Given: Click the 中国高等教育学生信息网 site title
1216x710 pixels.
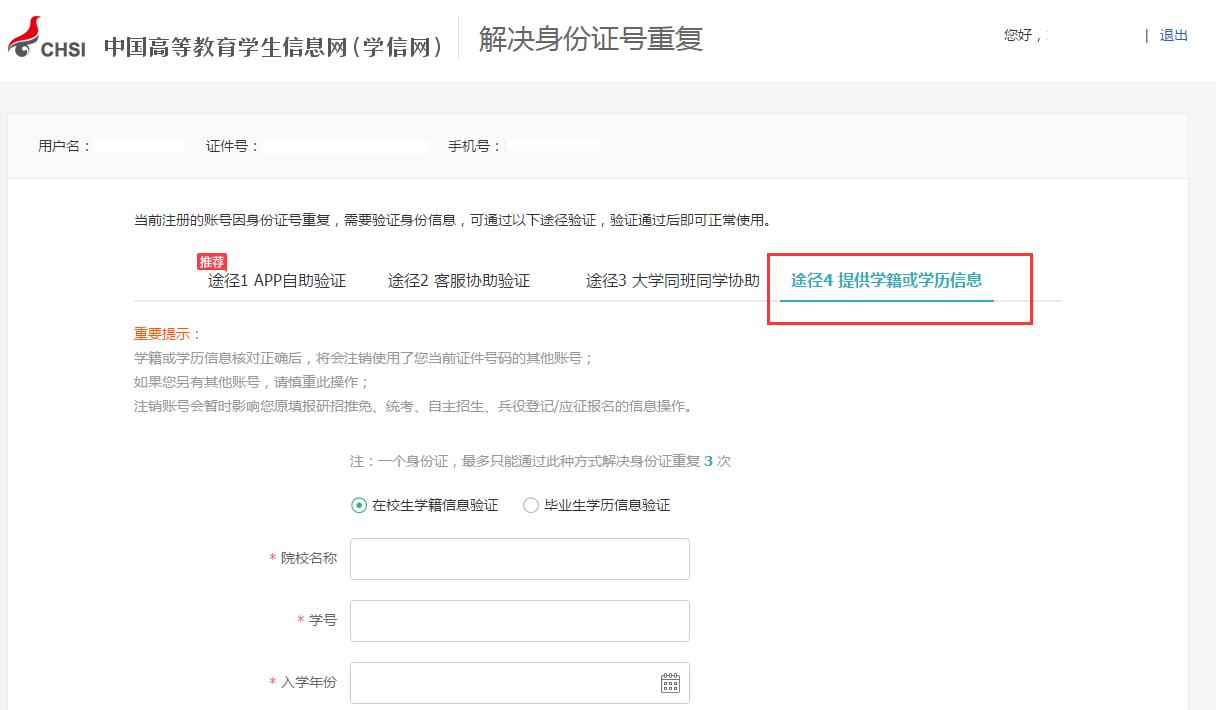Looking at the screenshot, I should [273, 46].
